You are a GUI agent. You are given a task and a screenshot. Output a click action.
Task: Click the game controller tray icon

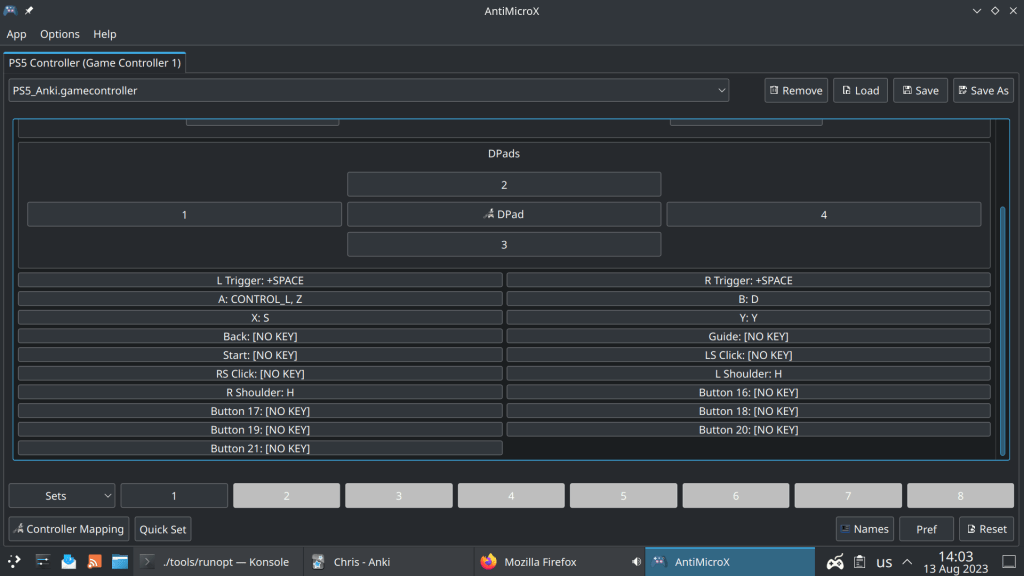tap(834, 562)
